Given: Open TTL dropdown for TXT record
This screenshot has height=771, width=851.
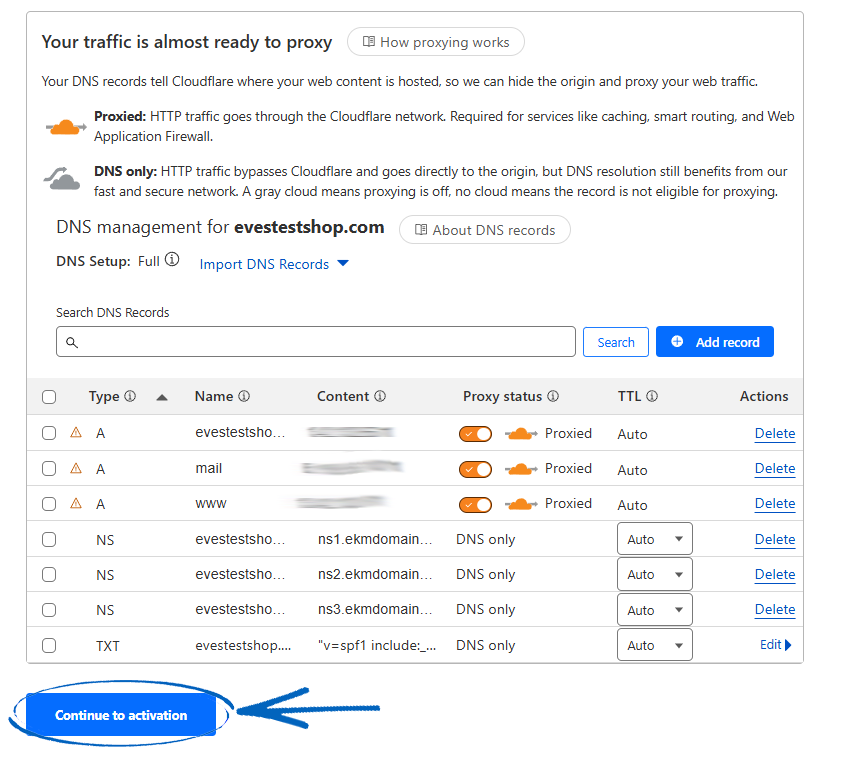Looking at the screenshot, I should coord(655,645).
